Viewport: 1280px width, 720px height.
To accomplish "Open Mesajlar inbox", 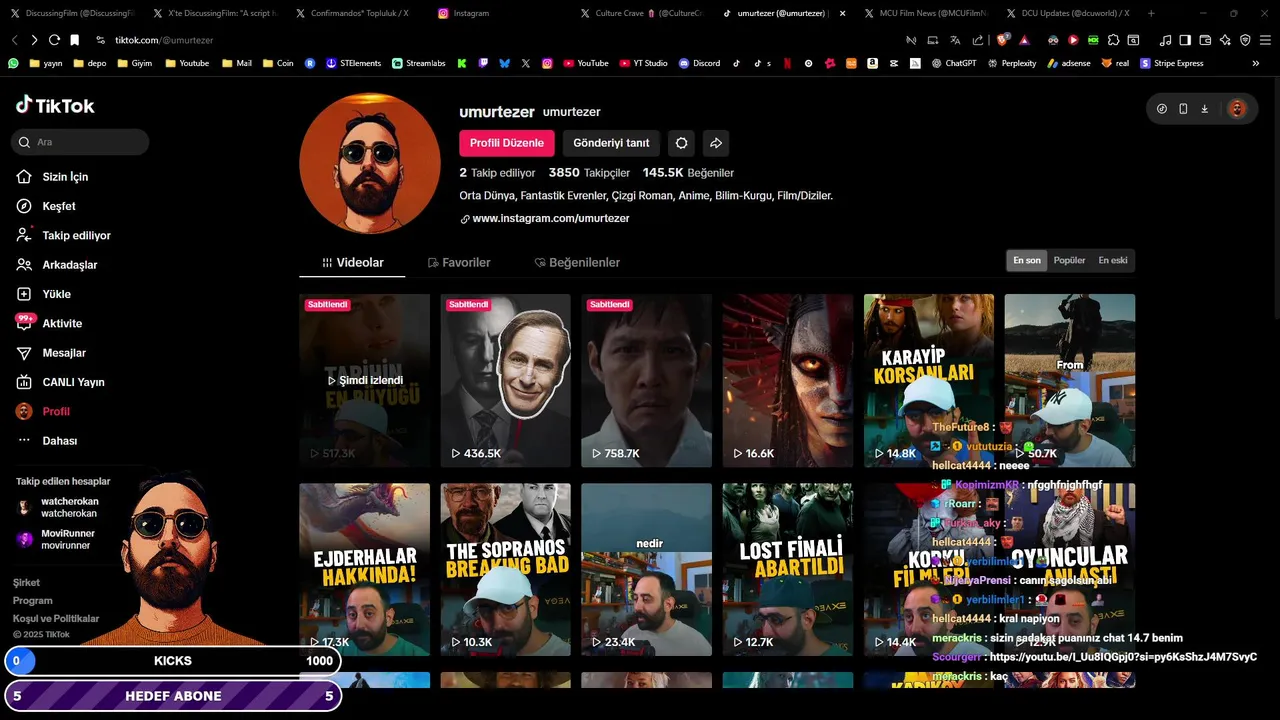I will click(51, 353).
